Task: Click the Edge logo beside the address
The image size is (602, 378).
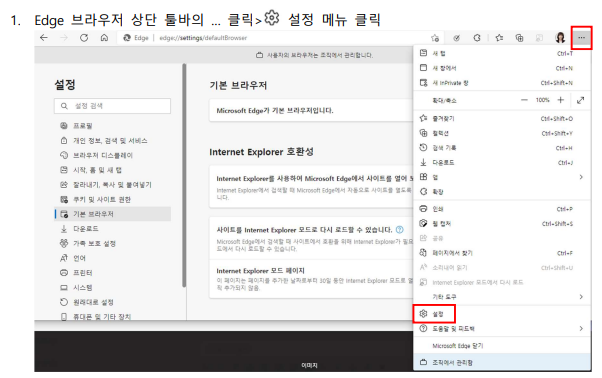Action: pyautogui.click(x=127, y=38)
